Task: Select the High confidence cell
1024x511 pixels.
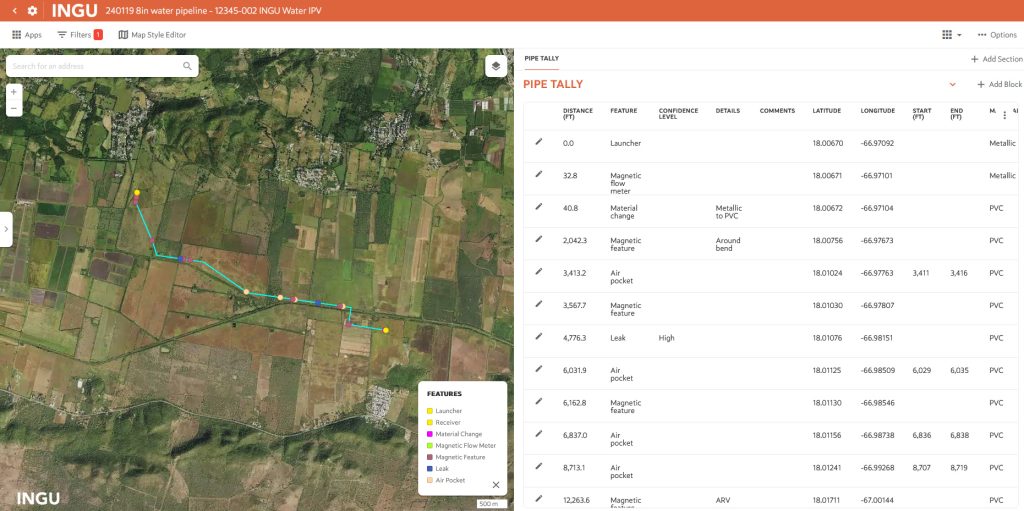Action: point(667,338)
